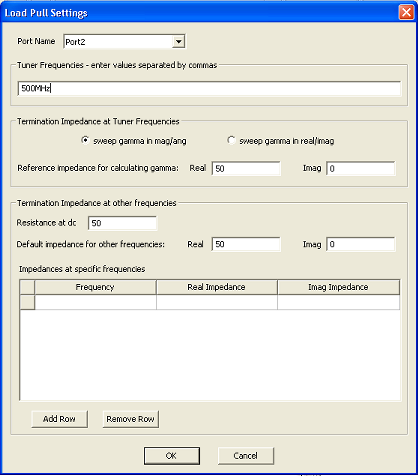Screen dimensions: 418x476
Task: Click the empty Real Impedance cell
Action: pos(217,302)
